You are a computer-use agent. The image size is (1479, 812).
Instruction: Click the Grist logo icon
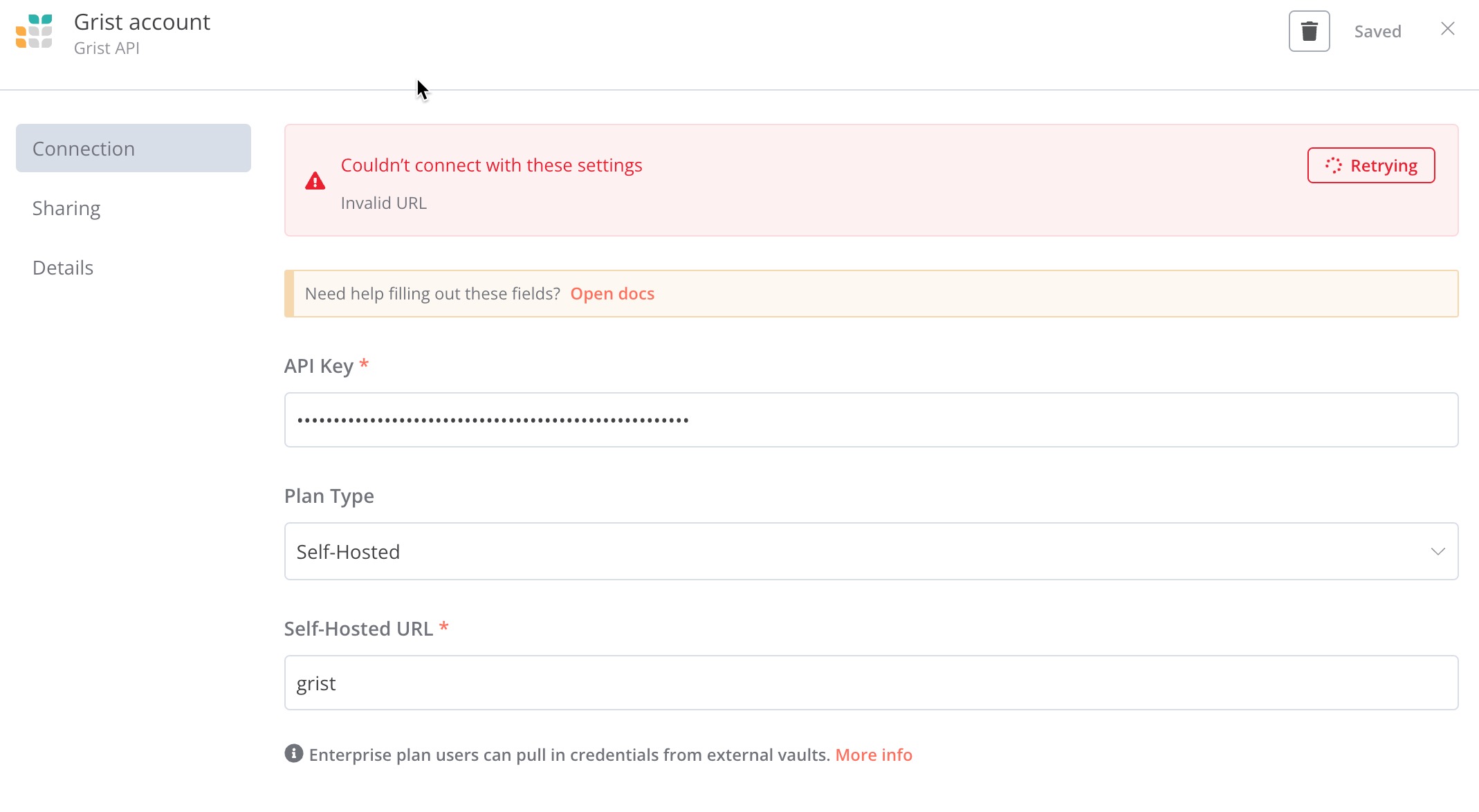tap(35, 32)
